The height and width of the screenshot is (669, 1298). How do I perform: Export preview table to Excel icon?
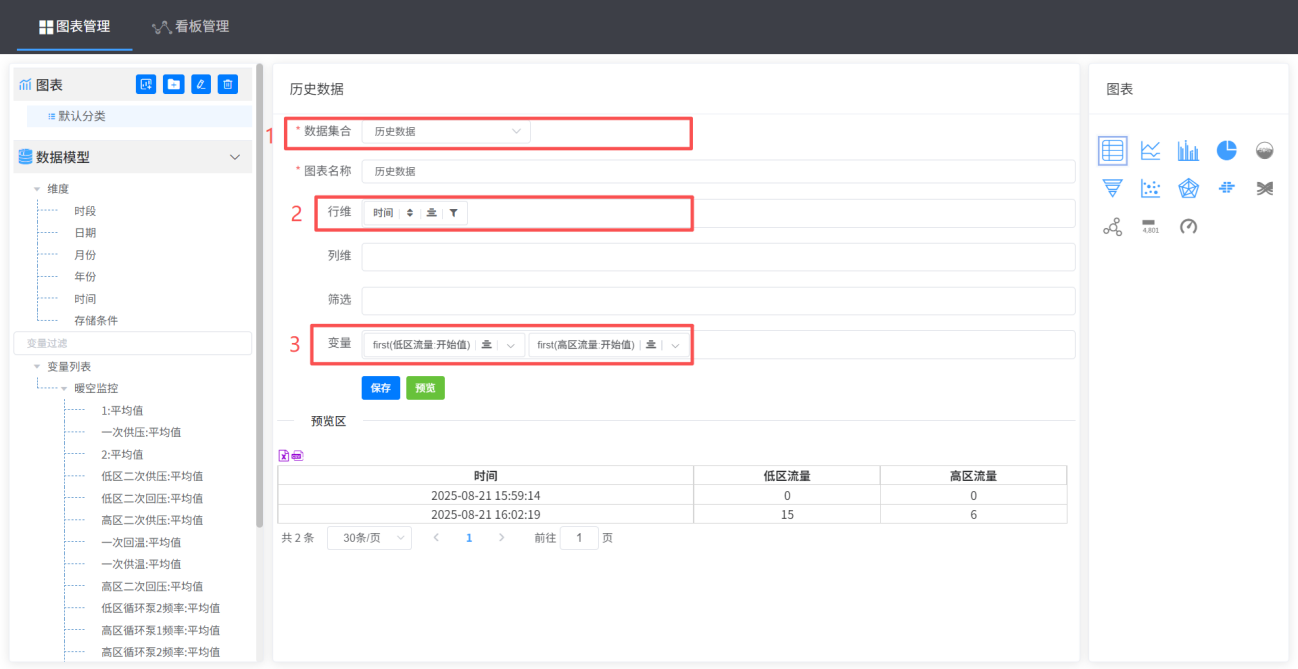[283, 456]
